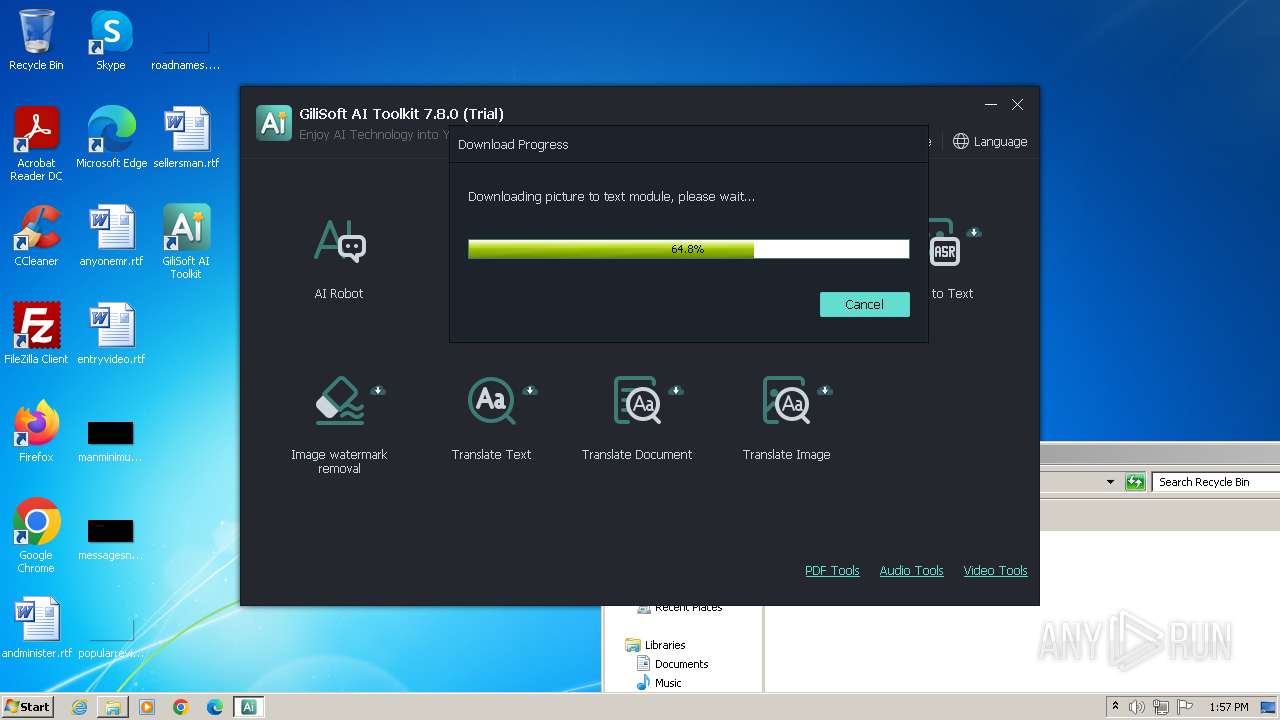This screenshot has height=720, width=1280.
Task: Click the 1:57 PM taskbar clock
Action: (1229, 707)
